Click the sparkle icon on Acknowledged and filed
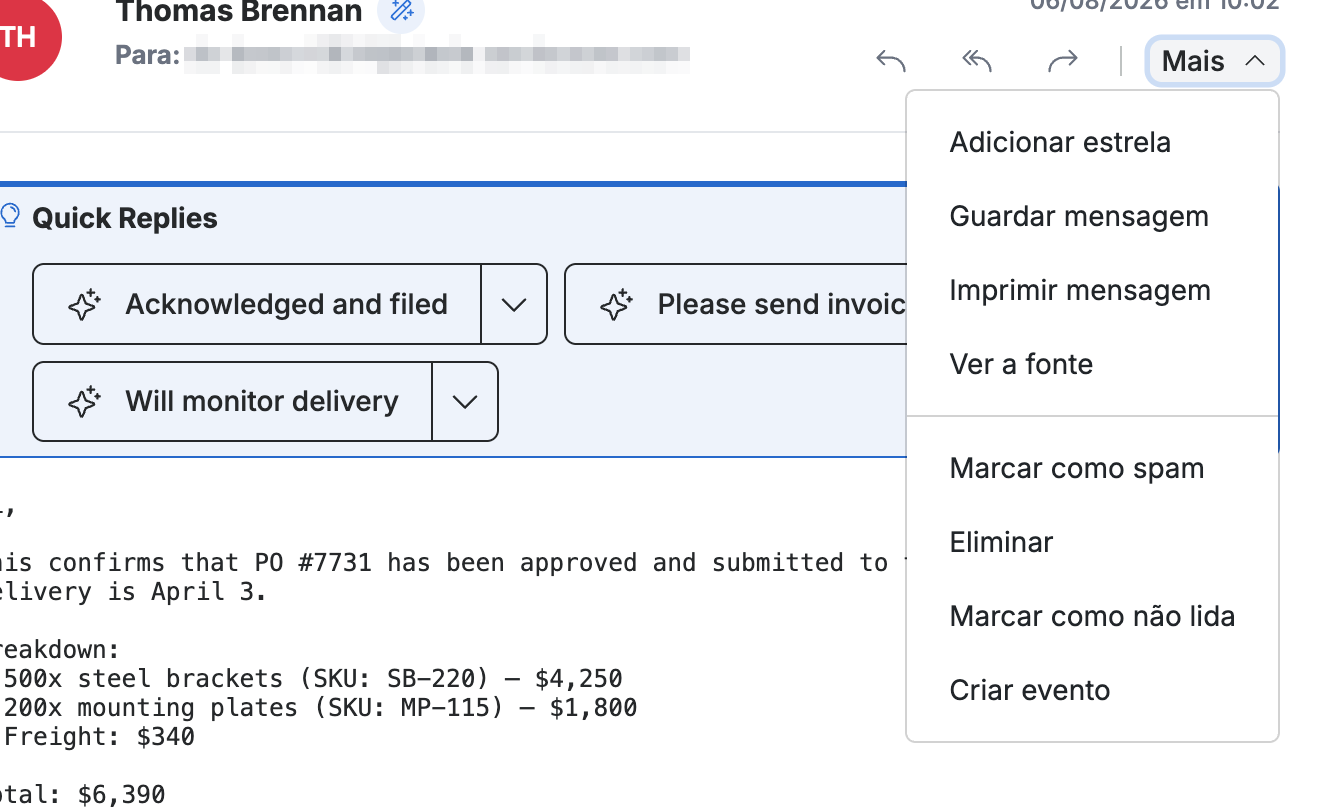Image resolution: width=1340 pixels, height=810 pixels. pos(85,305)
